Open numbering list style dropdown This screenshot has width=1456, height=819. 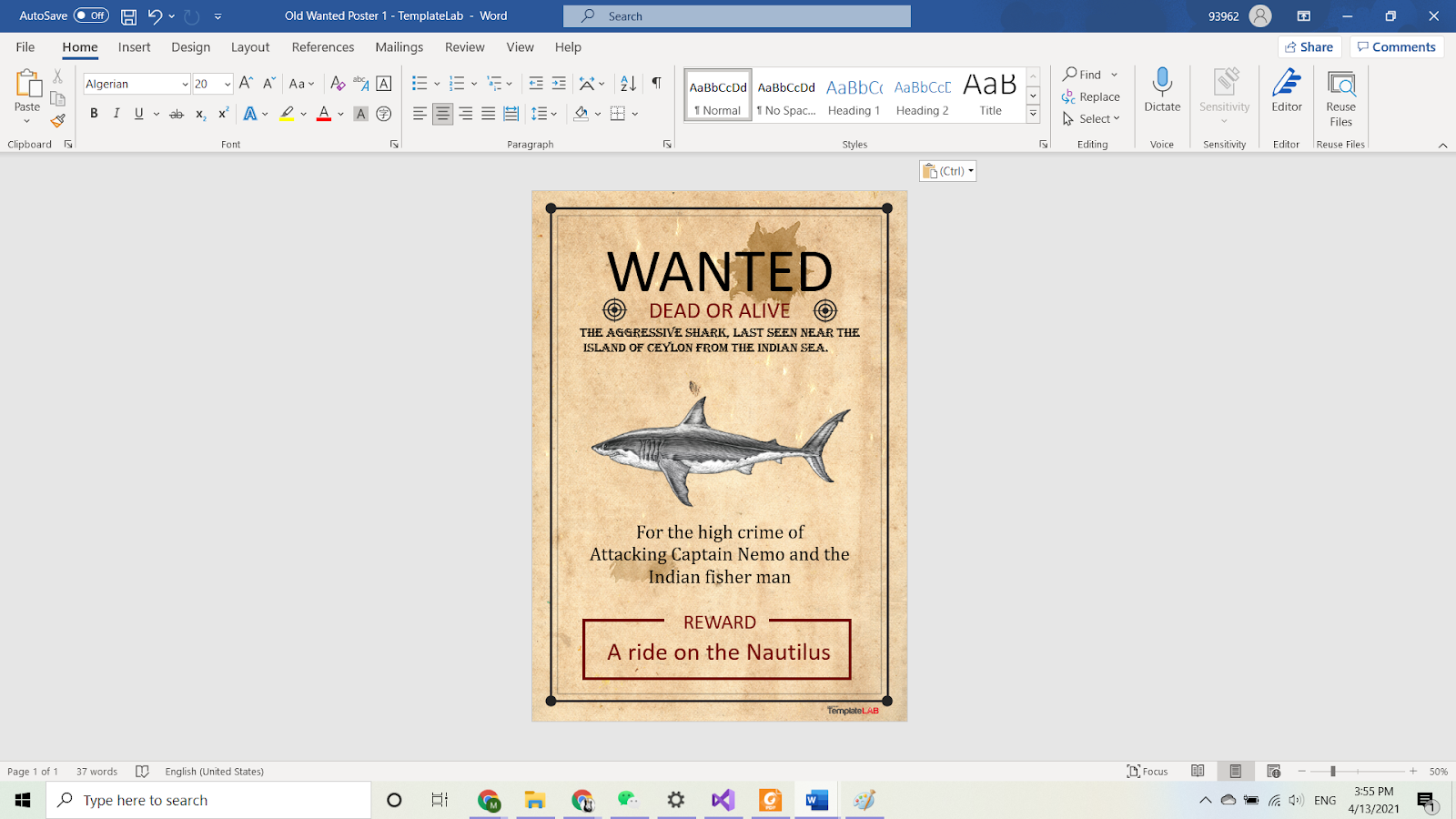coord(474,84)
